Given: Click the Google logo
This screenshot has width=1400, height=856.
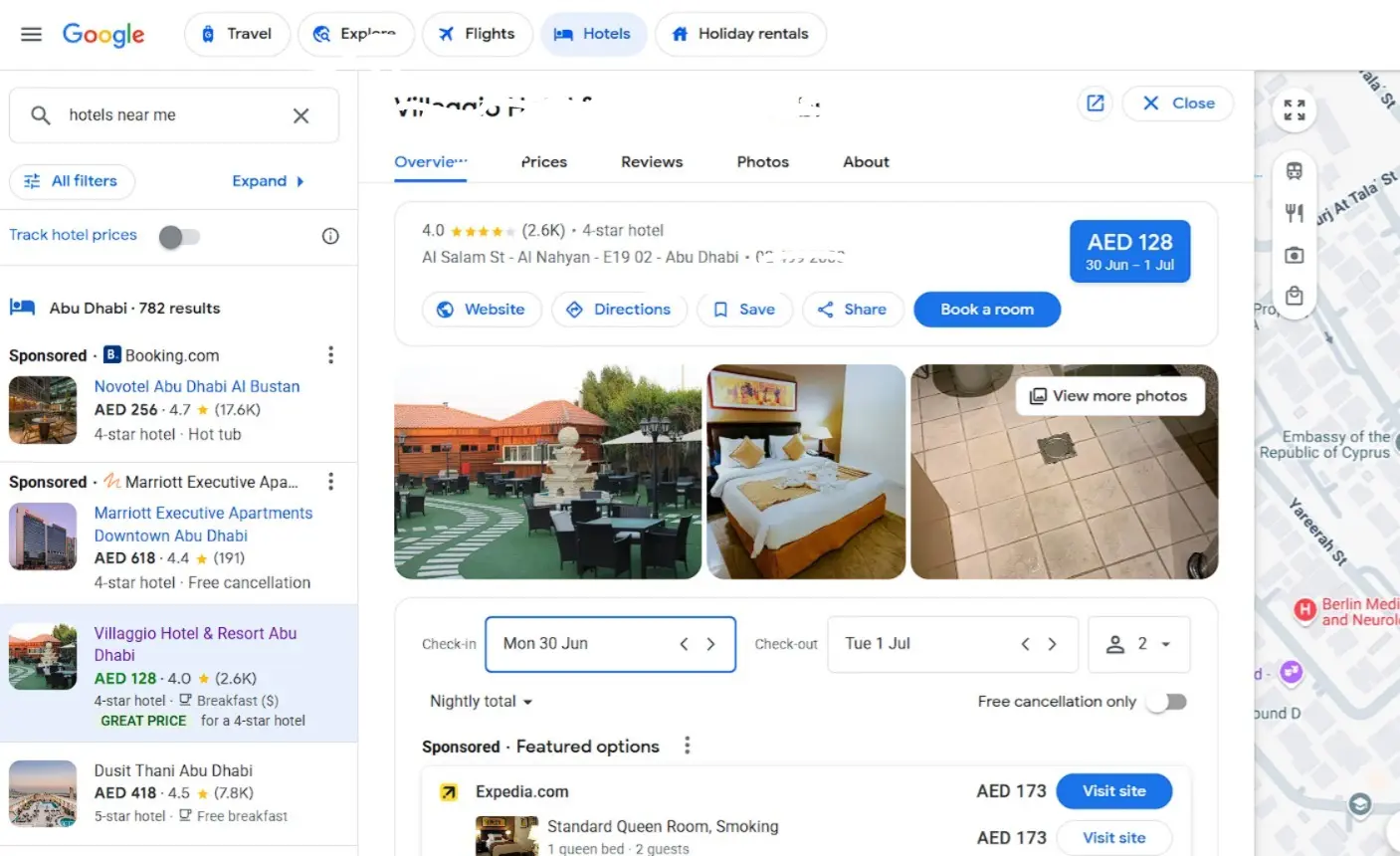Looking at the screenshot, I should click(x=103, y=34).
